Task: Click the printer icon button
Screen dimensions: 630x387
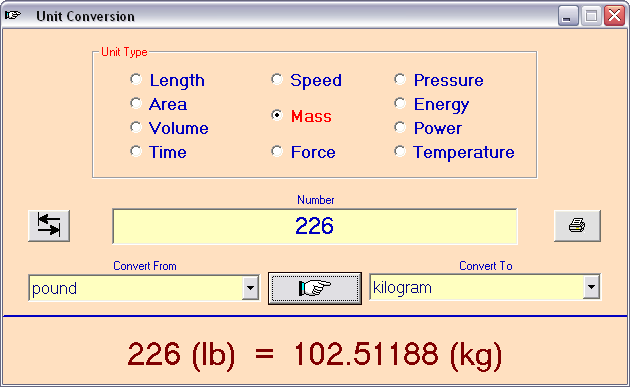Action: point(577,226)
